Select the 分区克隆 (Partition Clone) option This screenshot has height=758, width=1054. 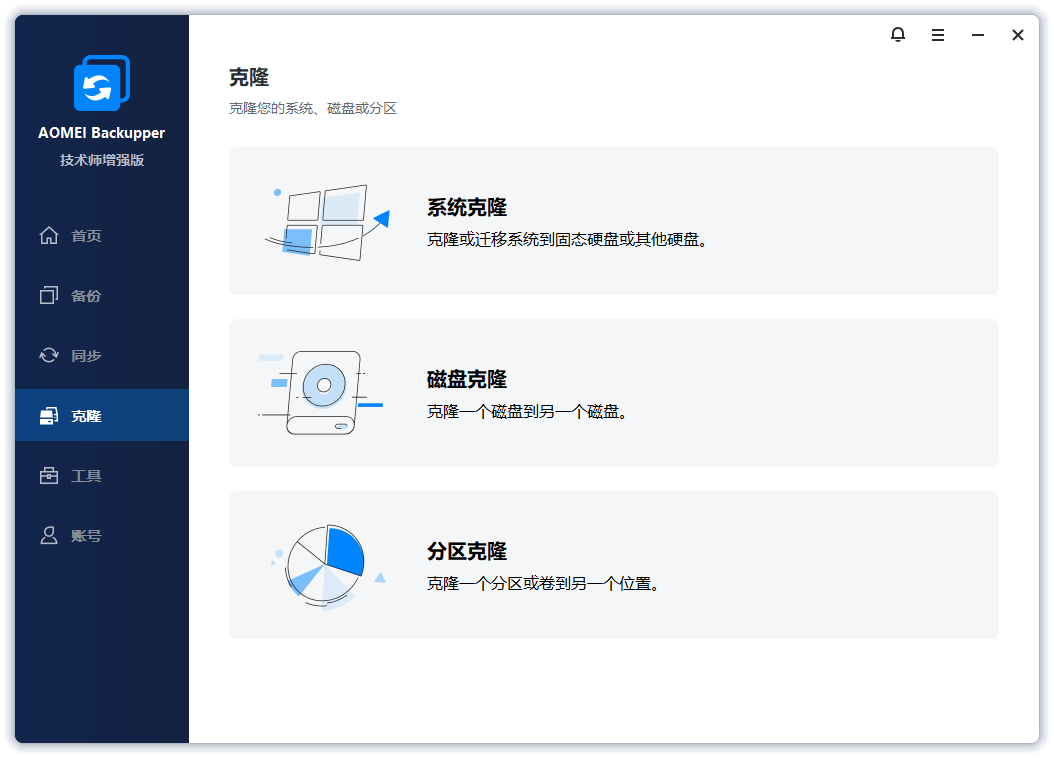[613, 564]
